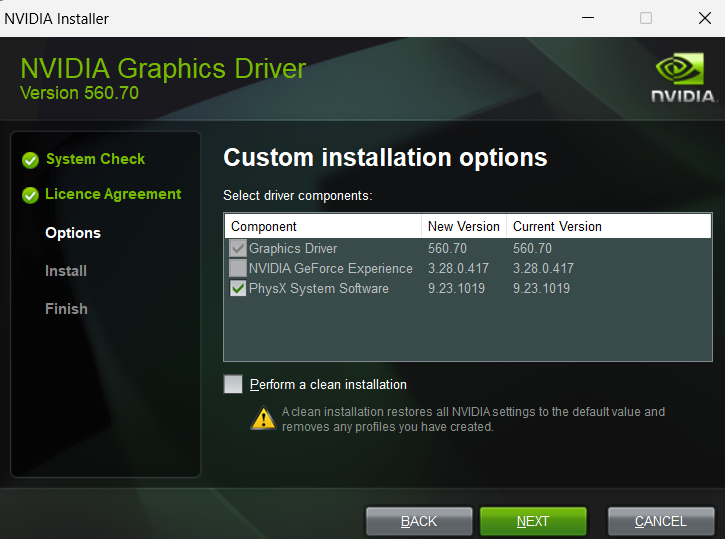Click the Perform a clean installation label
Image resolution: width=725 pixels, height=539 pixels.
click(328, 385)
